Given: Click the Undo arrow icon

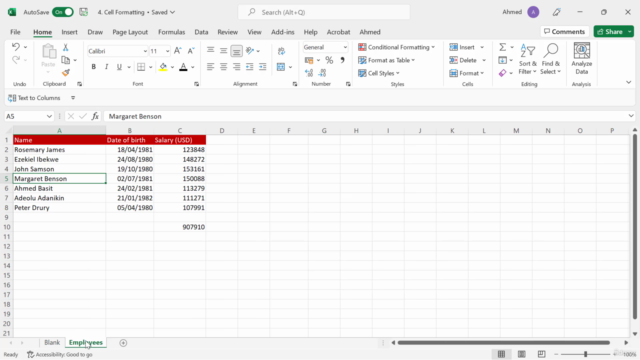Looking at the screenshot, I should pyautogui.click(x=16, y=47).
